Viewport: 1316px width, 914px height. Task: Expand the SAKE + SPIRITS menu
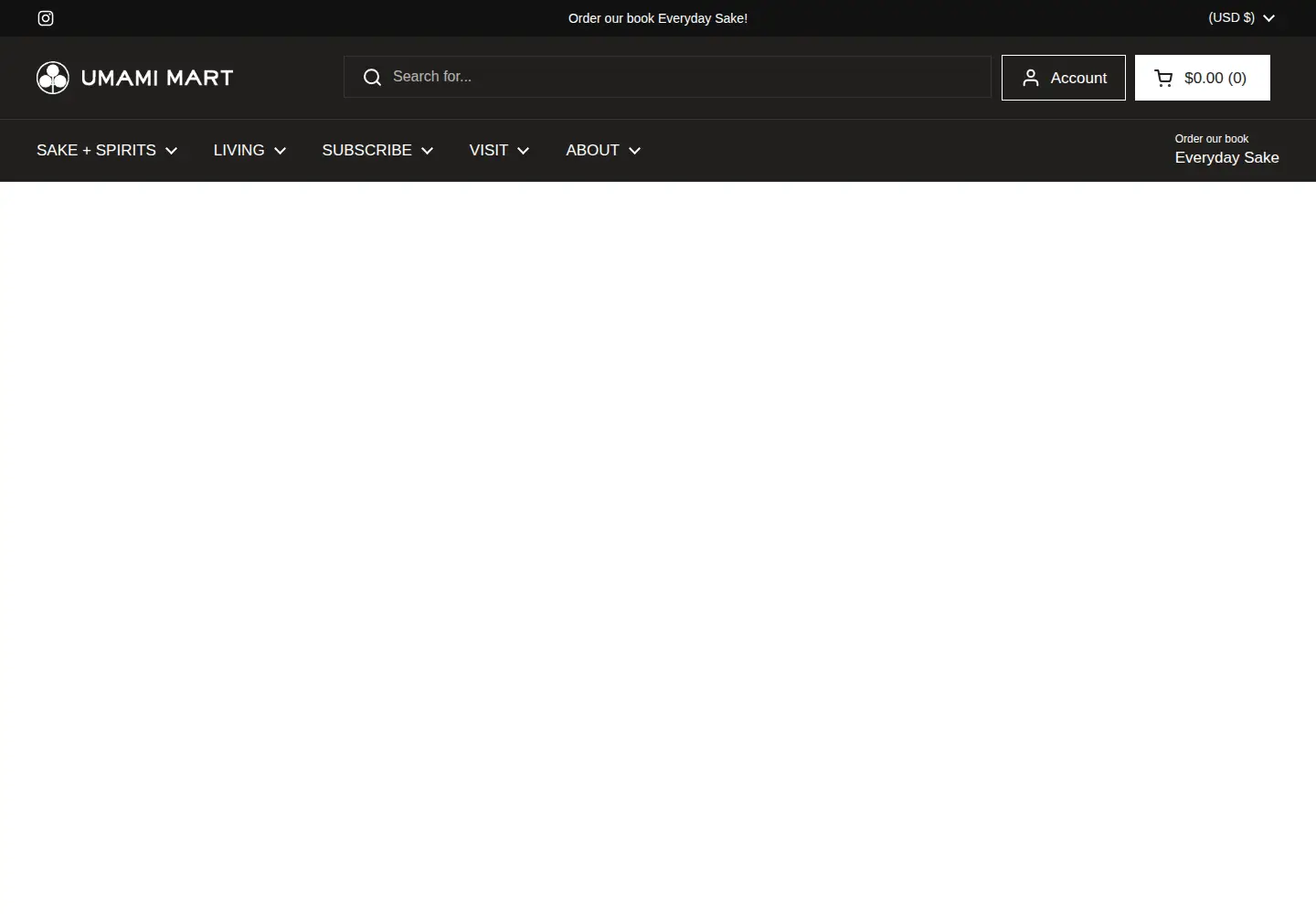pos(107,150)
